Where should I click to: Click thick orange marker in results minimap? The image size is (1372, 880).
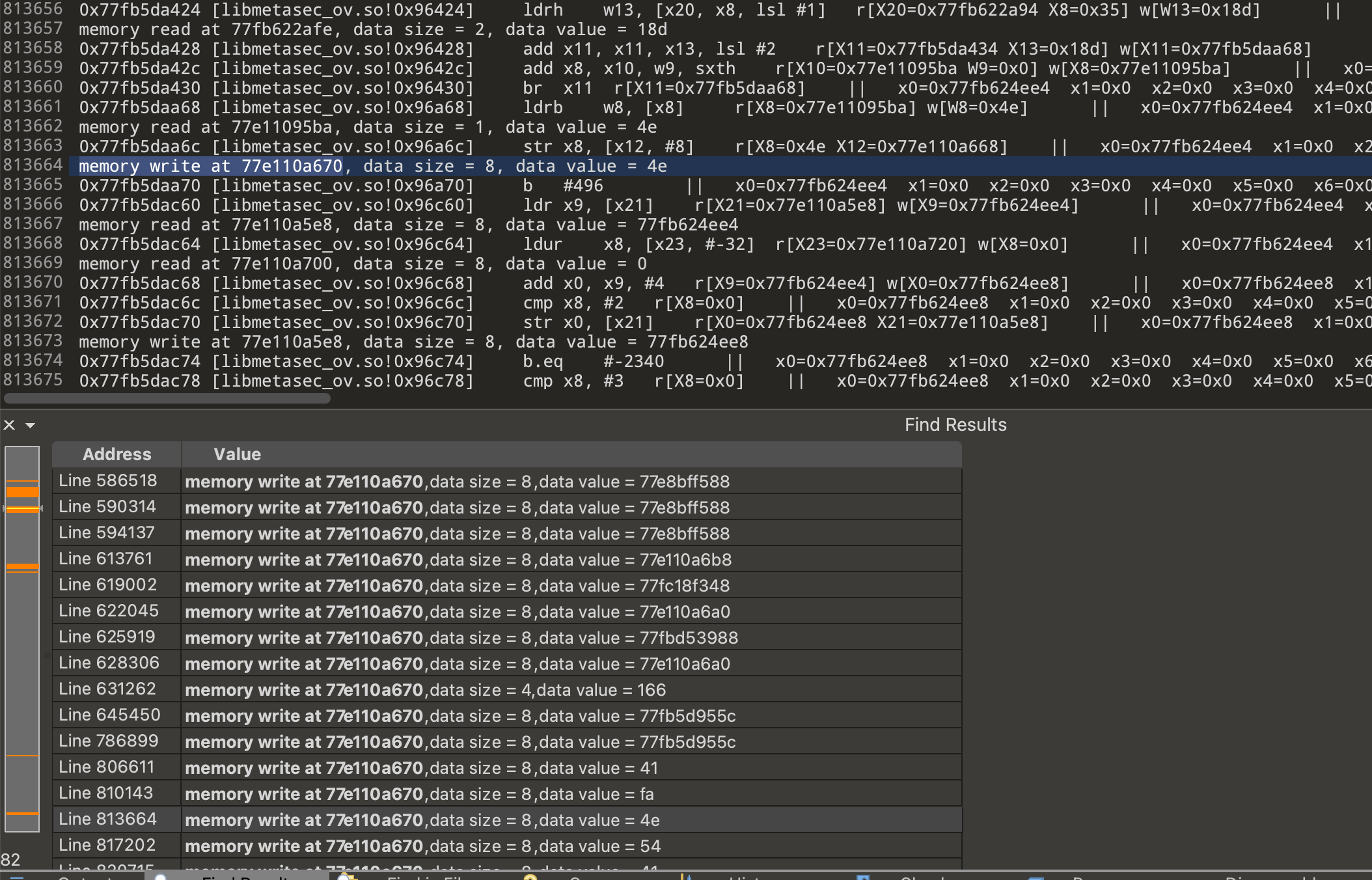(x=22, y=491)
